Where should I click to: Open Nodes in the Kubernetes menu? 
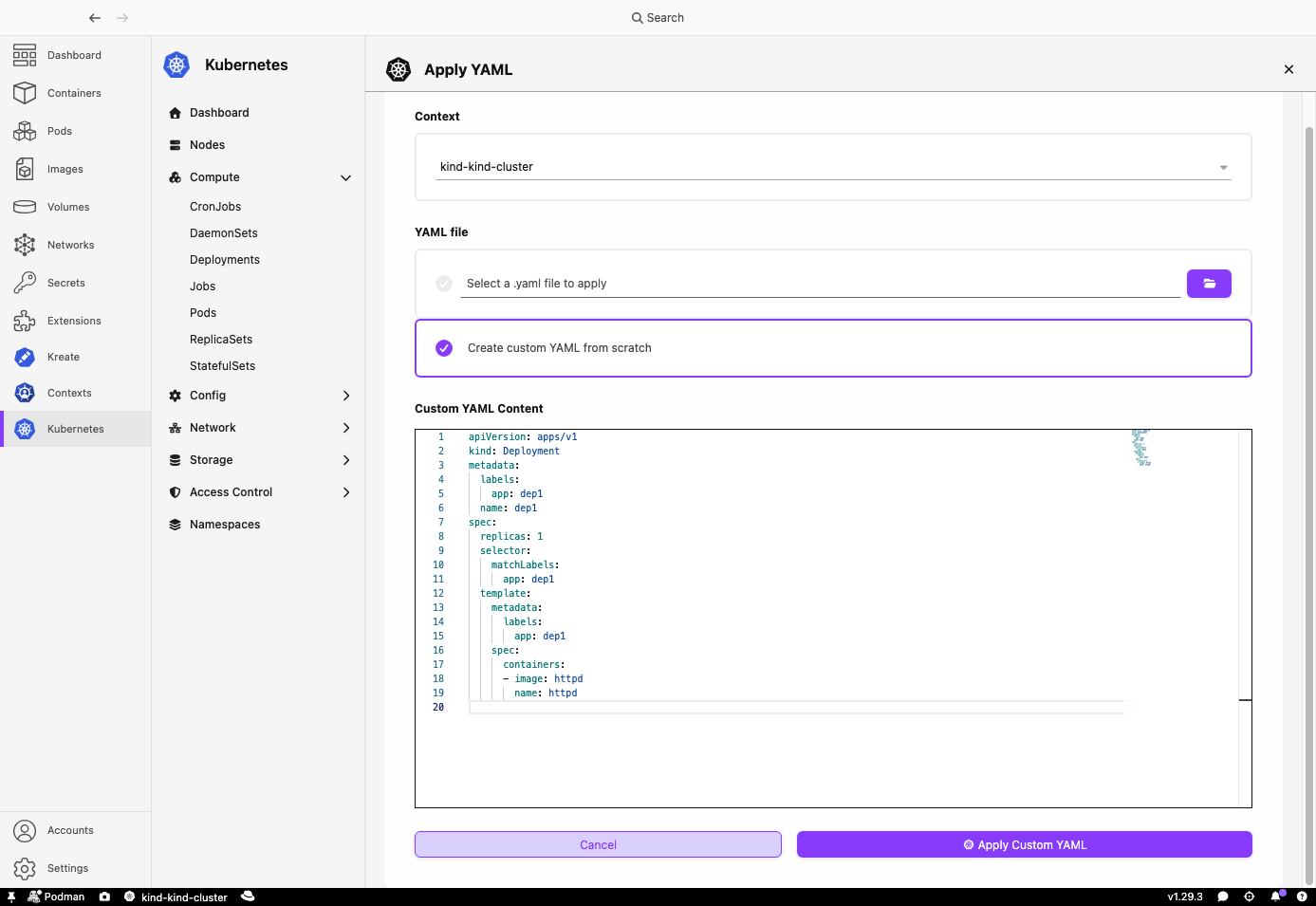tap(258, 145)
